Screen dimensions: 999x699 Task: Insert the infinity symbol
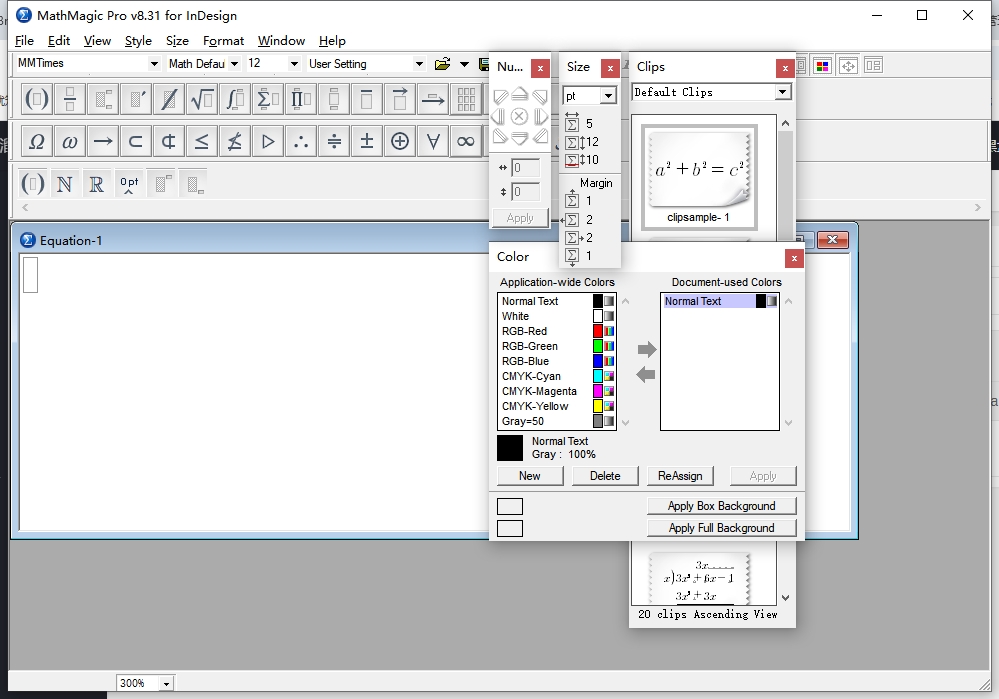466,141
